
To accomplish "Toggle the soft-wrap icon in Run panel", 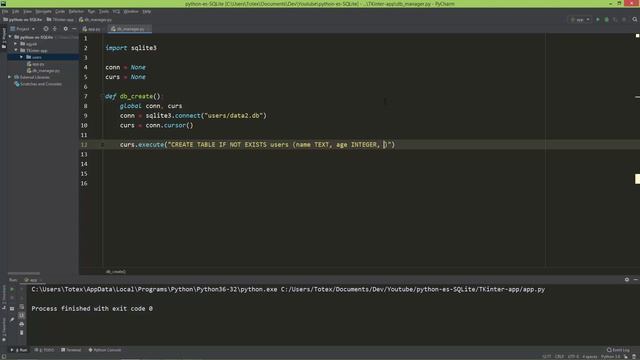I will (x=22, y=307).
